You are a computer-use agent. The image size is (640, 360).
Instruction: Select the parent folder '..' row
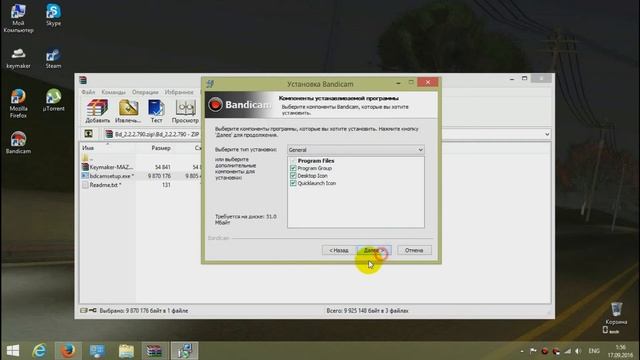click(141, 158)
